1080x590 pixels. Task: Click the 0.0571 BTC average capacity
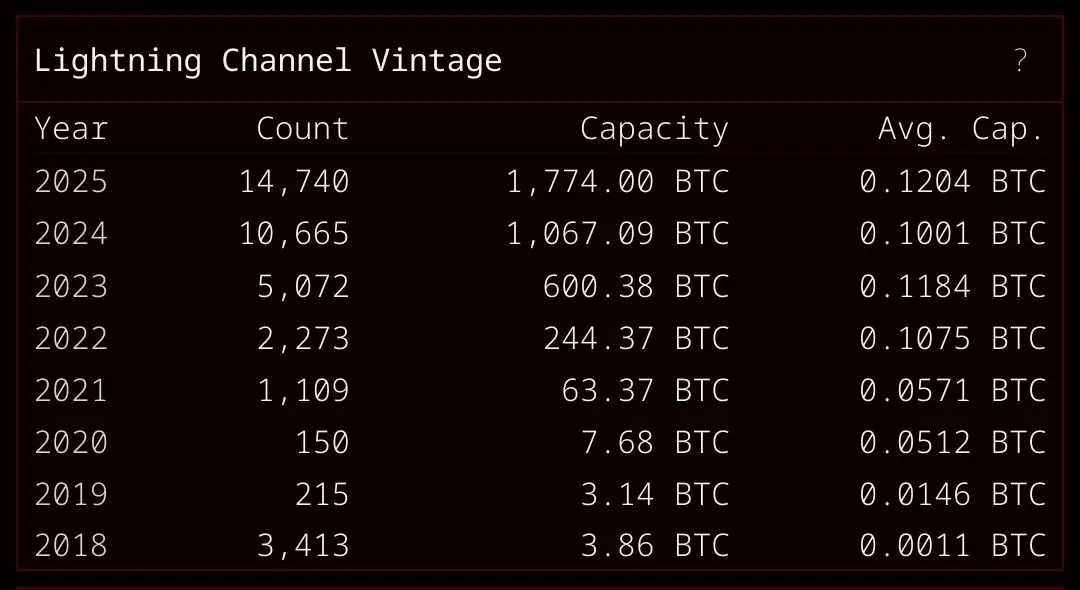[952, 390]
